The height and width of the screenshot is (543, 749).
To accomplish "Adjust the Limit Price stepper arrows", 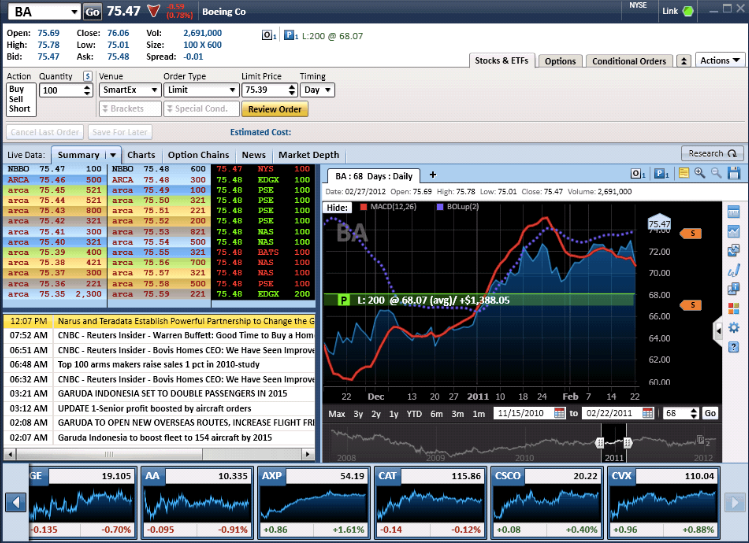I will (x=292, y=90).
